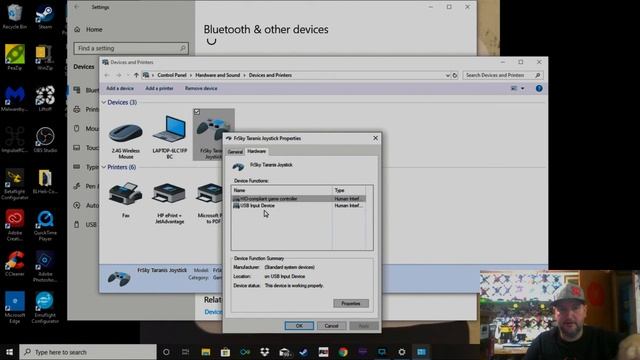Click Add a printer toolbar item
The image size is (640, 360).
coord(159,89)
